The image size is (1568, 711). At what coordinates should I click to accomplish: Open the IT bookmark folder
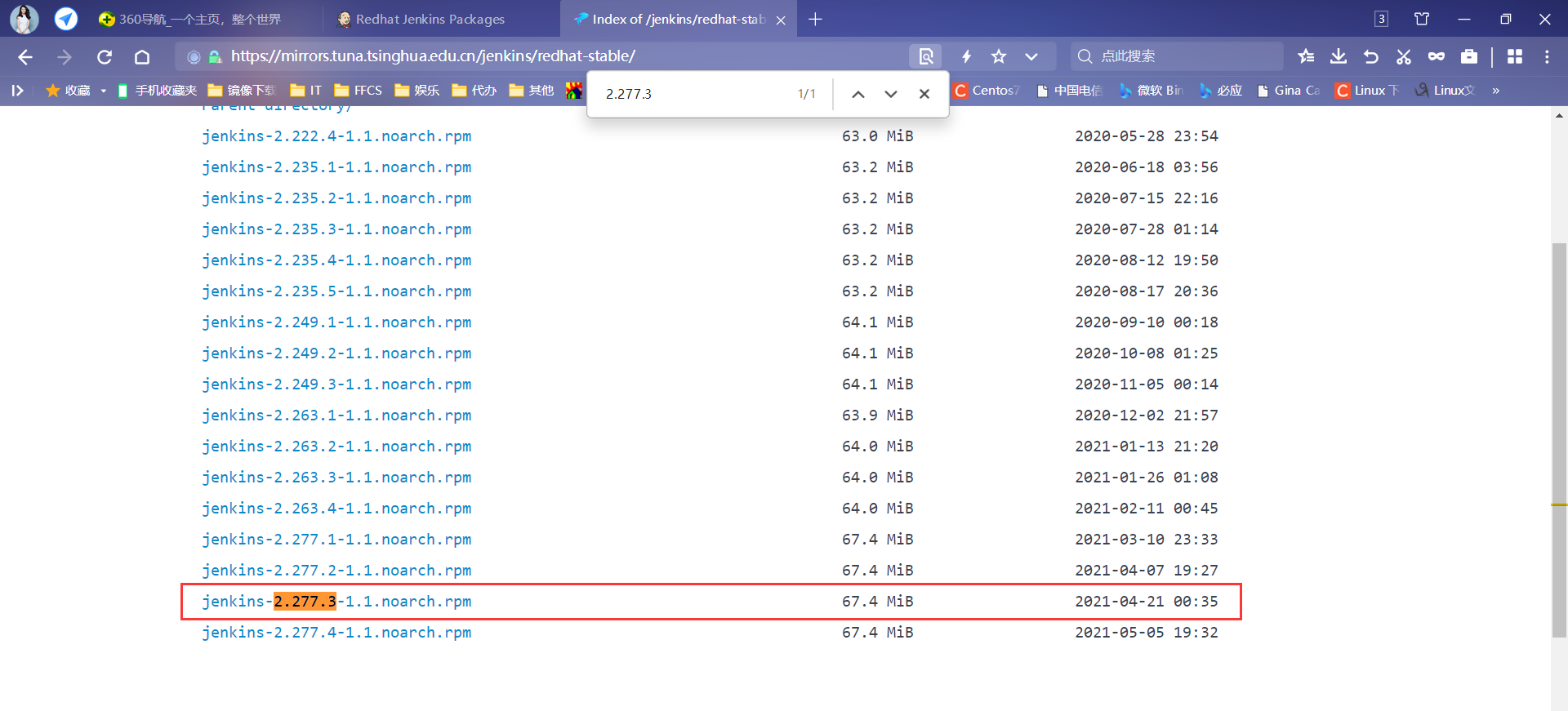tap(306, 91)
